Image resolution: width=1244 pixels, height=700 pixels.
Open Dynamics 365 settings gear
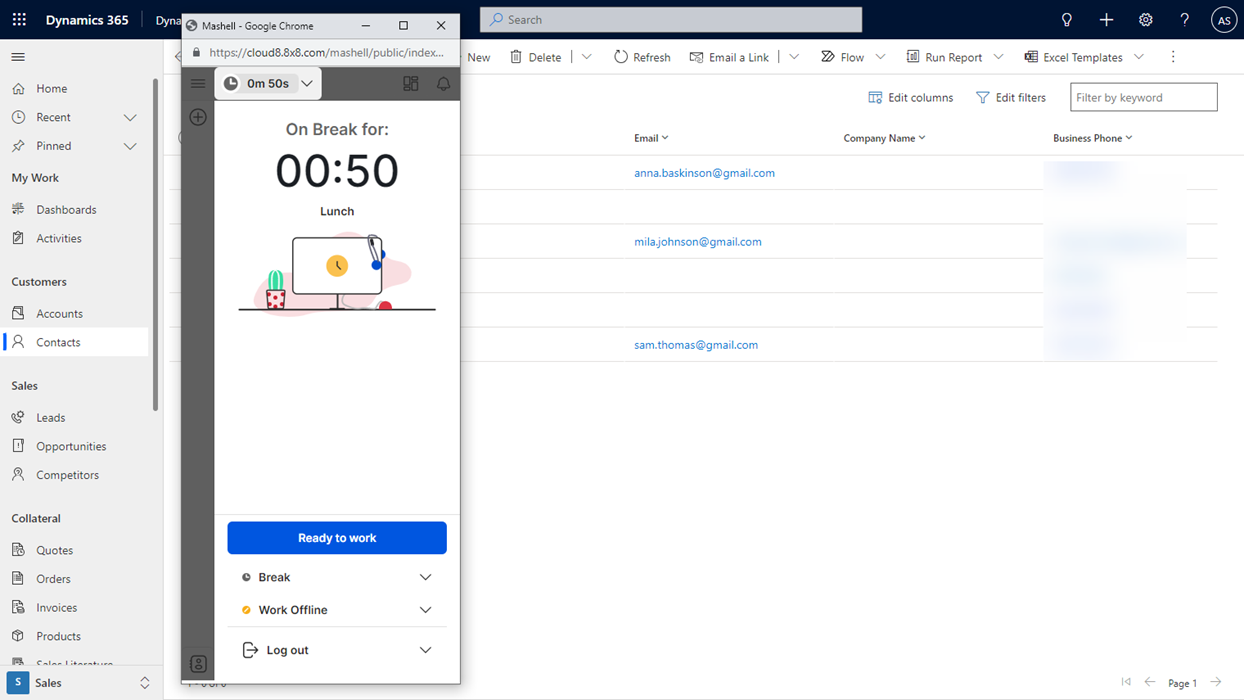1146,19
